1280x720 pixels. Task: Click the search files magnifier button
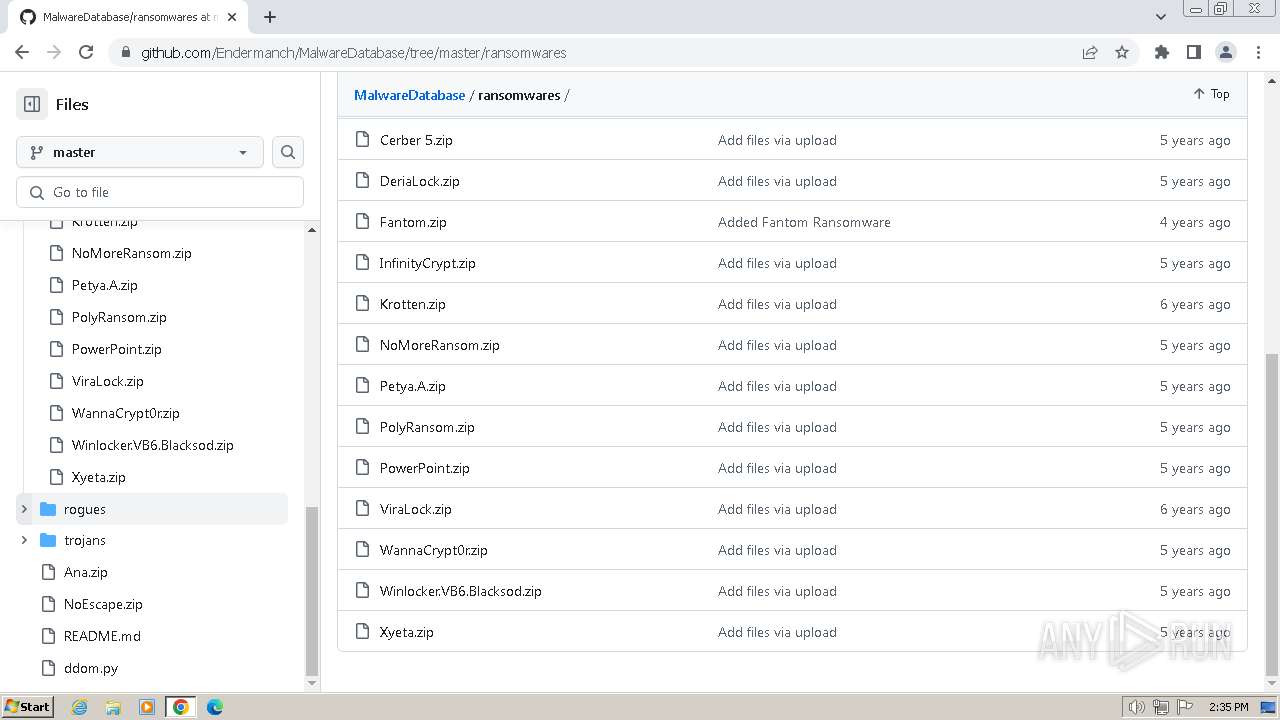click(288, 152)
